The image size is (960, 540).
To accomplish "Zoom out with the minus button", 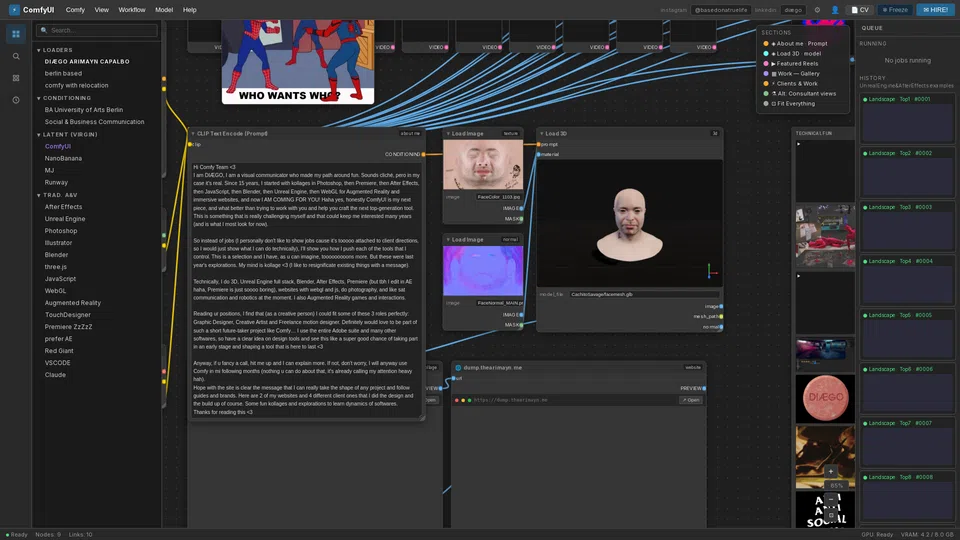I will (x=831, y=500).
